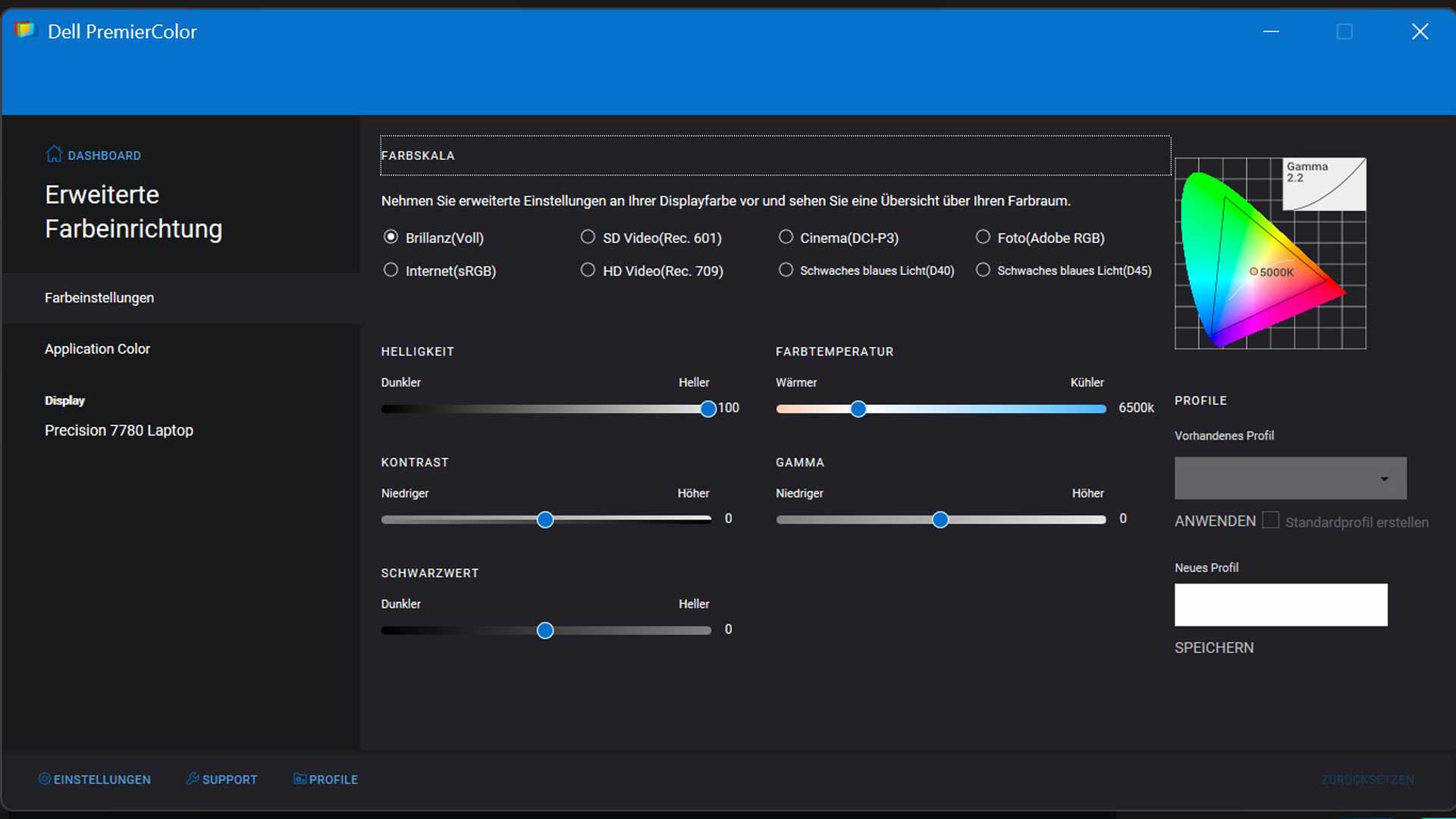Minimize the PremierColor window
Viewport: 1456px width, 819px height.
point(1271,32)
